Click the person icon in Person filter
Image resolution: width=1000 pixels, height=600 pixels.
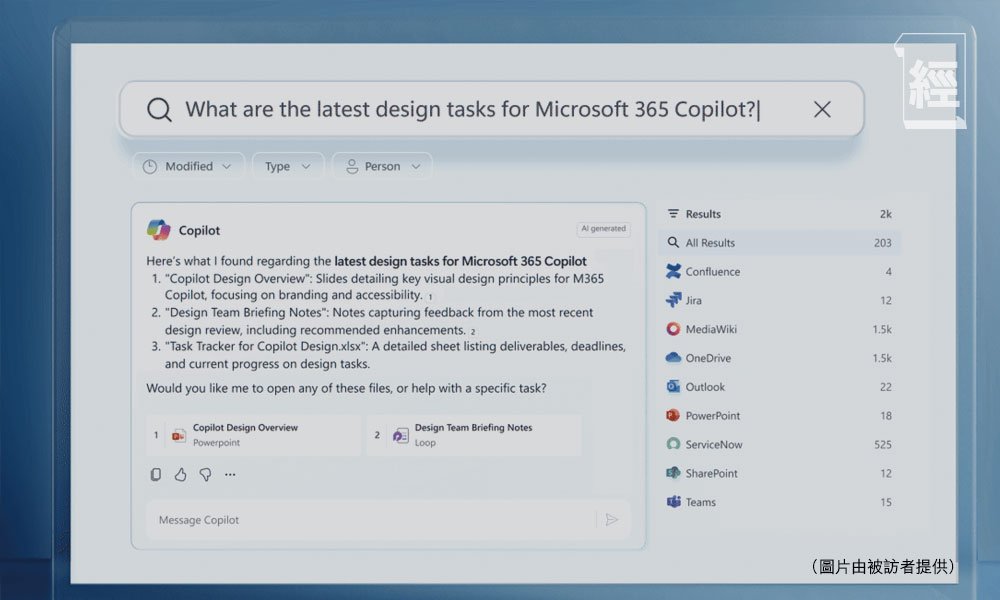[351, 166]
